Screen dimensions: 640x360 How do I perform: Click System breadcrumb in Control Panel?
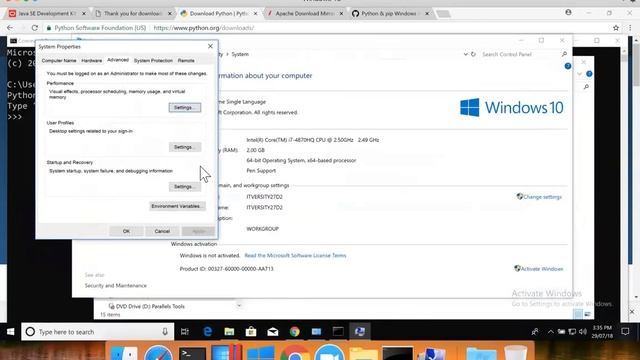point(240,54)
